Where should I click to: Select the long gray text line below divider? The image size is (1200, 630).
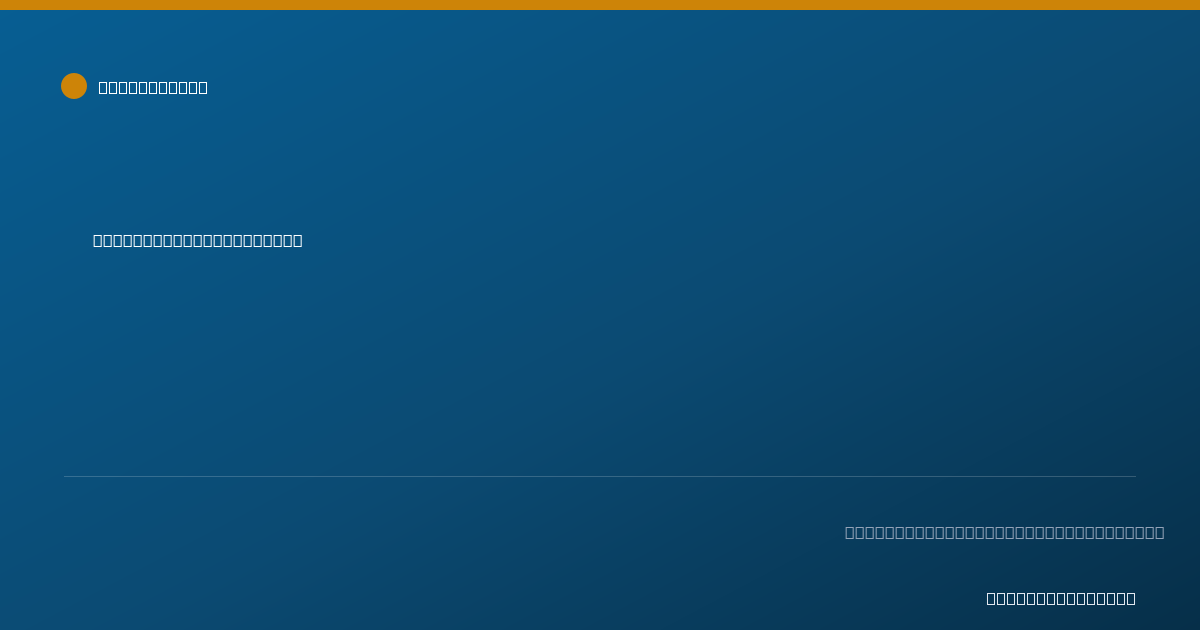pyautogui.click(x=1004, y=533)
